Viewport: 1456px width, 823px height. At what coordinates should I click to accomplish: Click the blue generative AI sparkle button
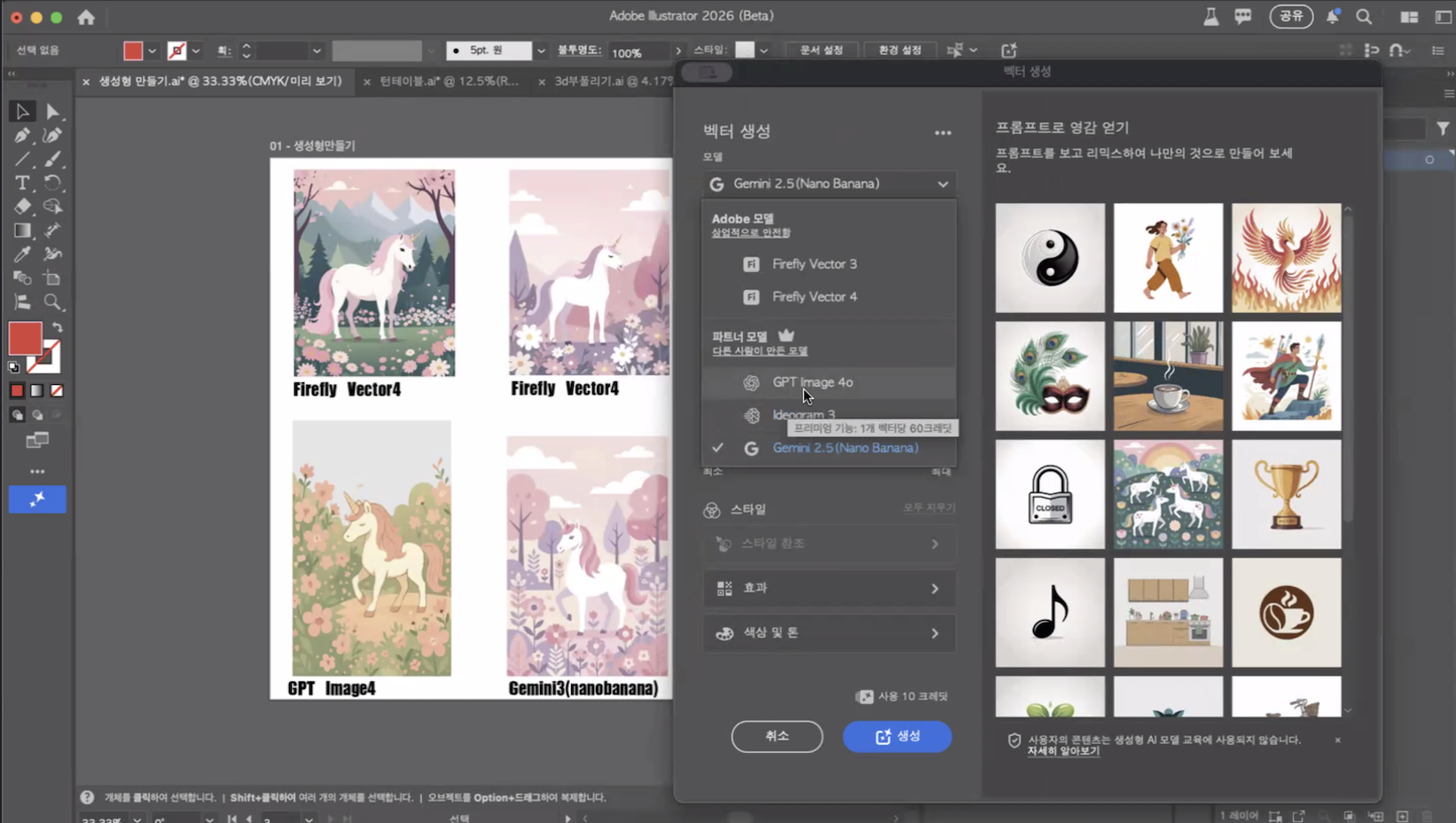coord(37,499)
